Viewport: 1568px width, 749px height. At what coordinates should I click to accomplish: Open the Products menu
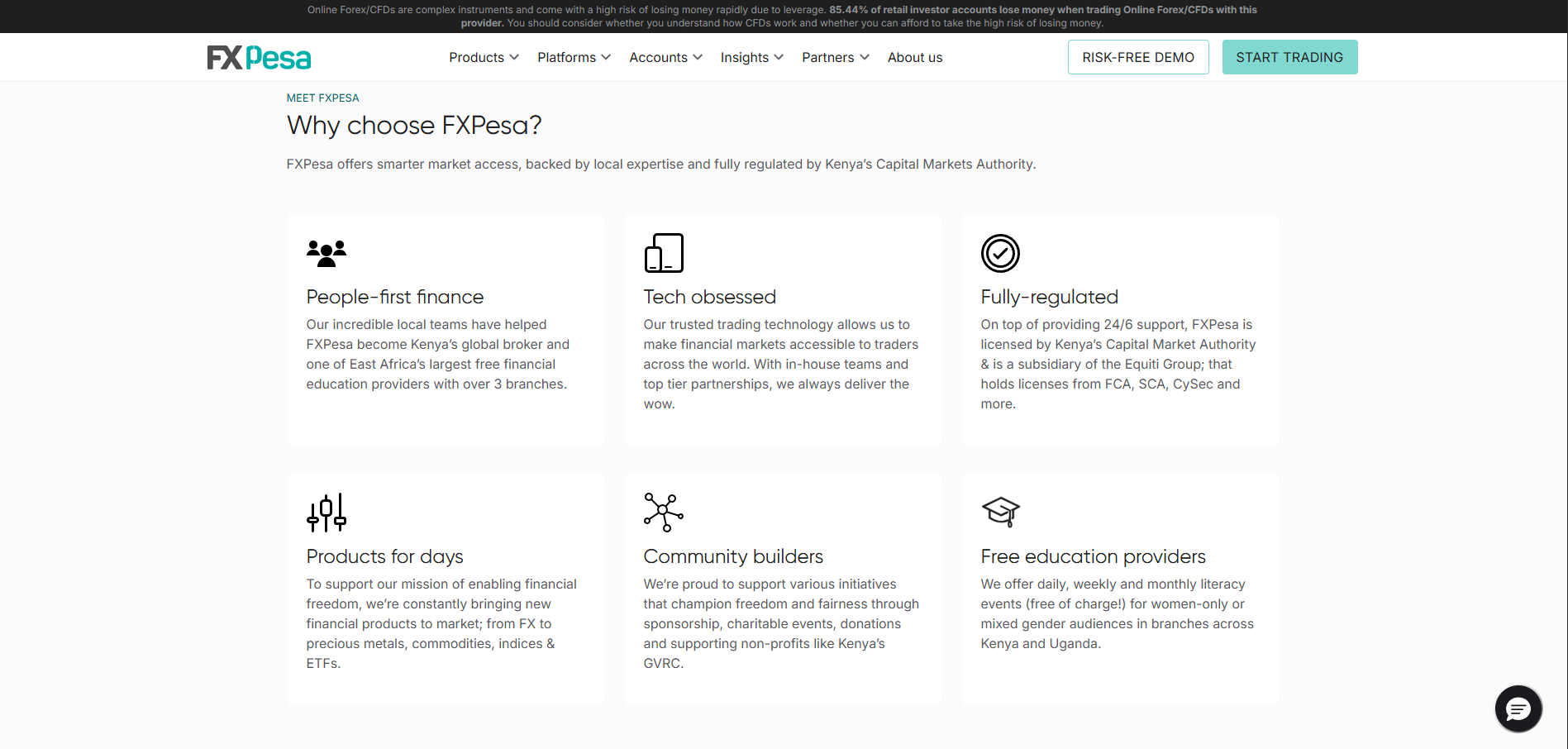coord(484,57)
